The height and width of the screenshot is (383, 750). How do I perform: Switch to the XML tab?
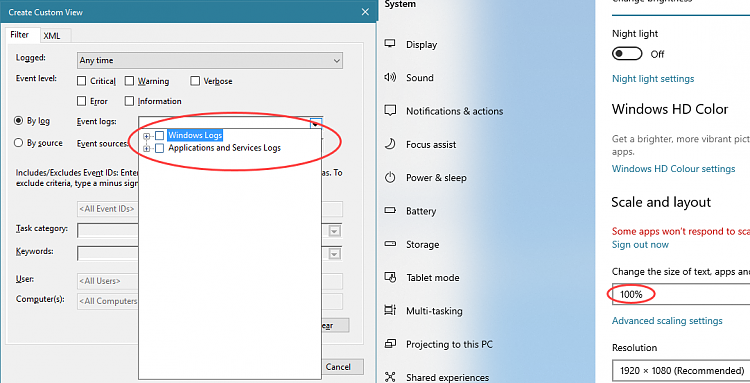[52, 36]
